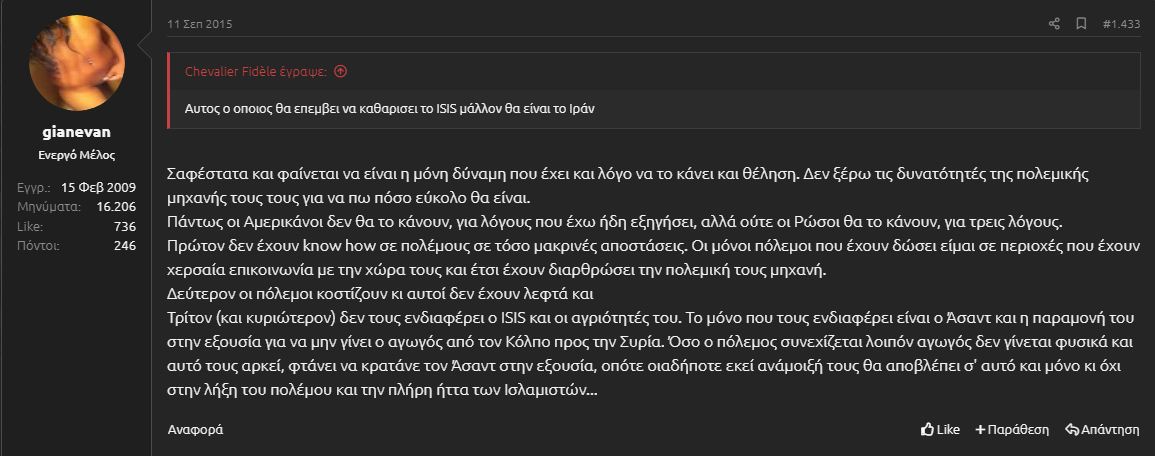Expand the quoted text about Ιράν
Viewport: 1155px width, 456px height.
[x=390, y=107]
